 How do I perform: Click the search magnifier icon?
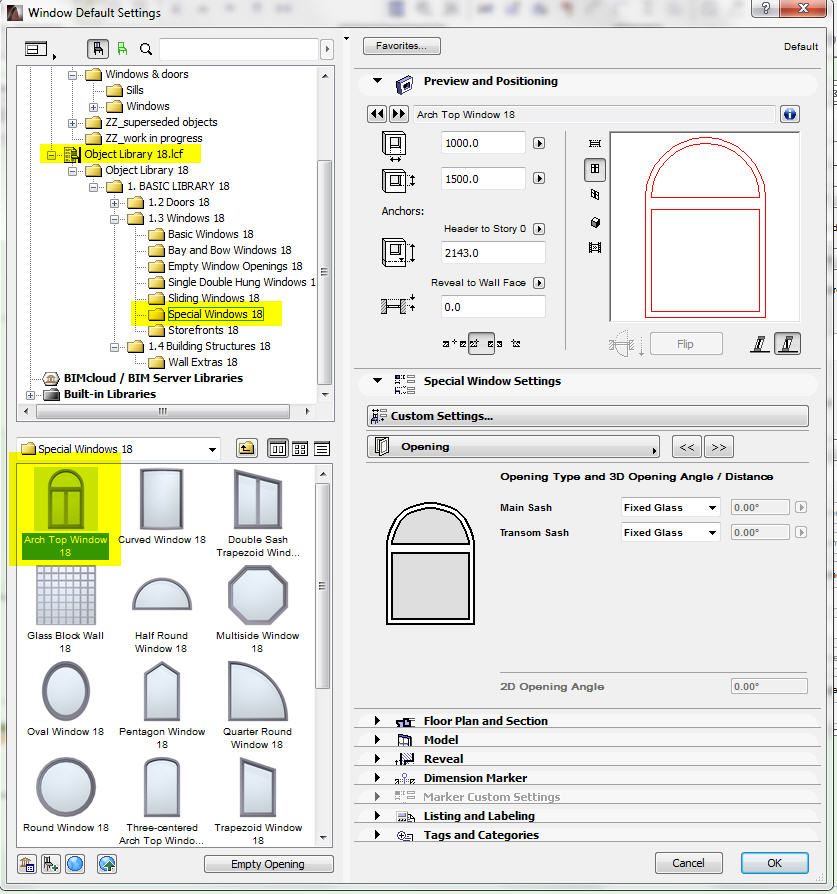(146, 50)
